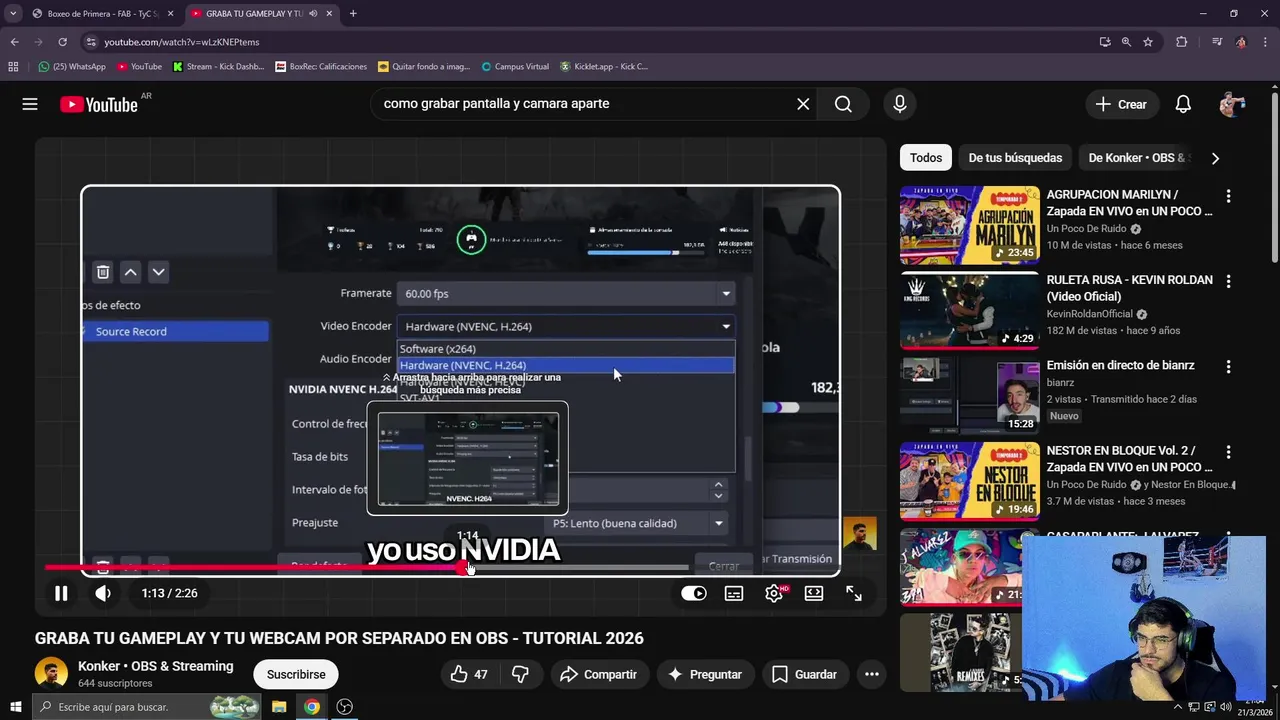Open Stream - Kick Dashboard bookmark
1280x720 pixels.
(219, 67)
